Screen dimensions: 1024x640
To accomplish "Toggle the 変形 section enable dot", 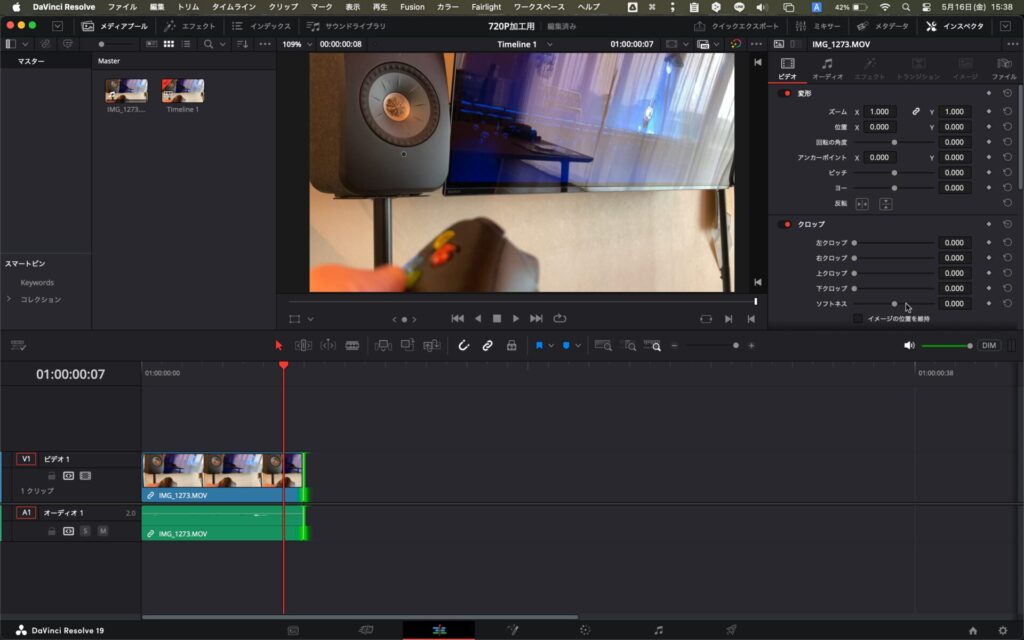I will 787,93.
